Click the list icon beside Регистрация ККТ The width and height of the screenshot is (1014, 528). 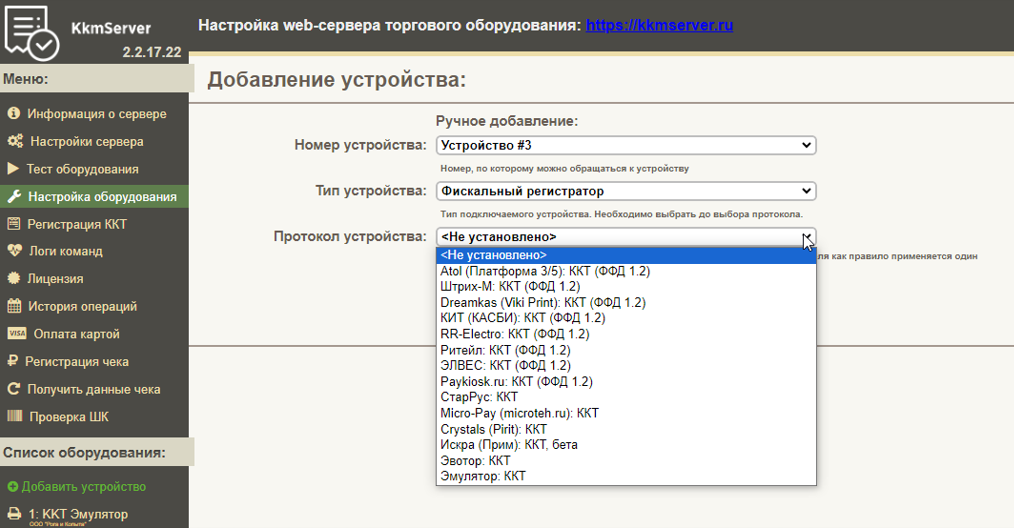[x=14, y=224]
